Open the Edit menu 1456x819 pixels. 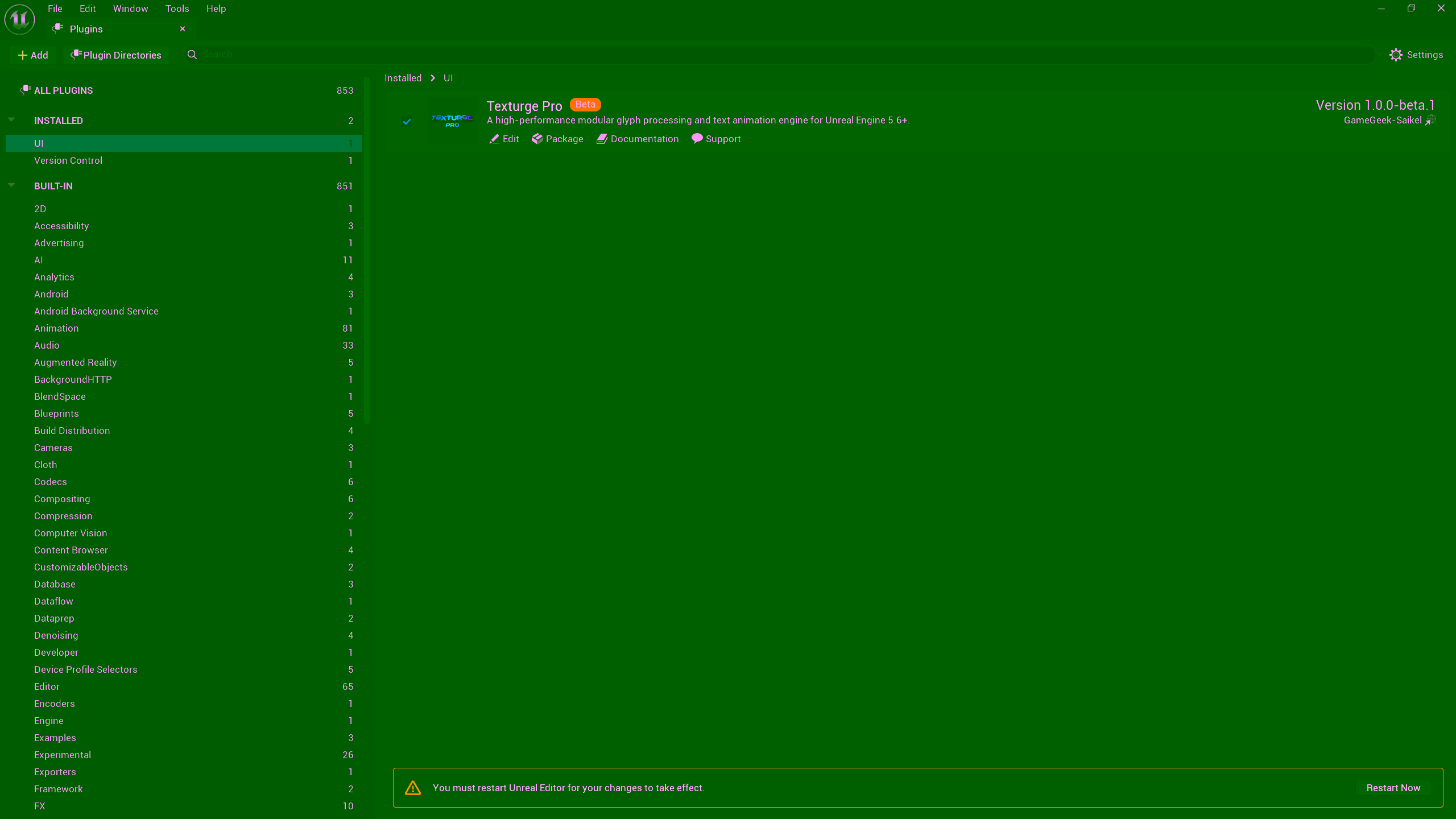(88, 9)
